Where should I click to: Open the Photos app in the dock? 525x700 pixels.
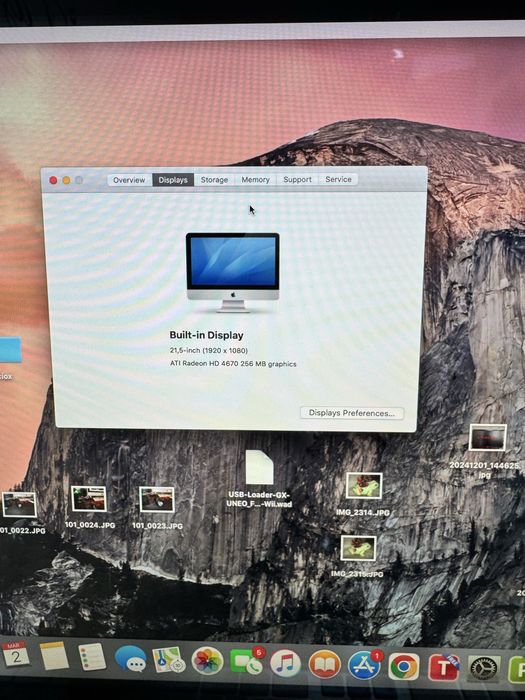tap(207, 661)
